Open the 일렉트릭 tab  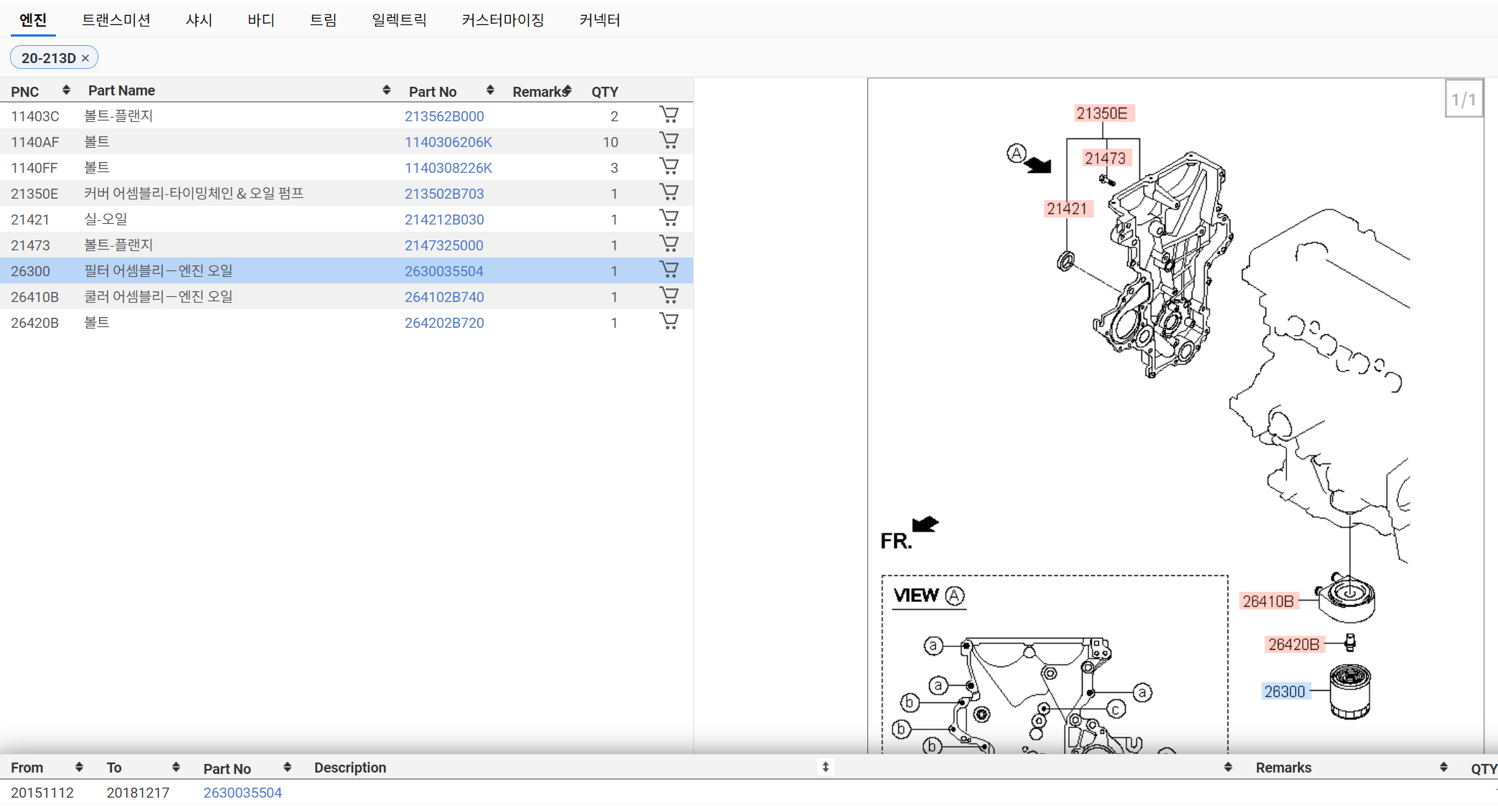(x=399, y=20)
